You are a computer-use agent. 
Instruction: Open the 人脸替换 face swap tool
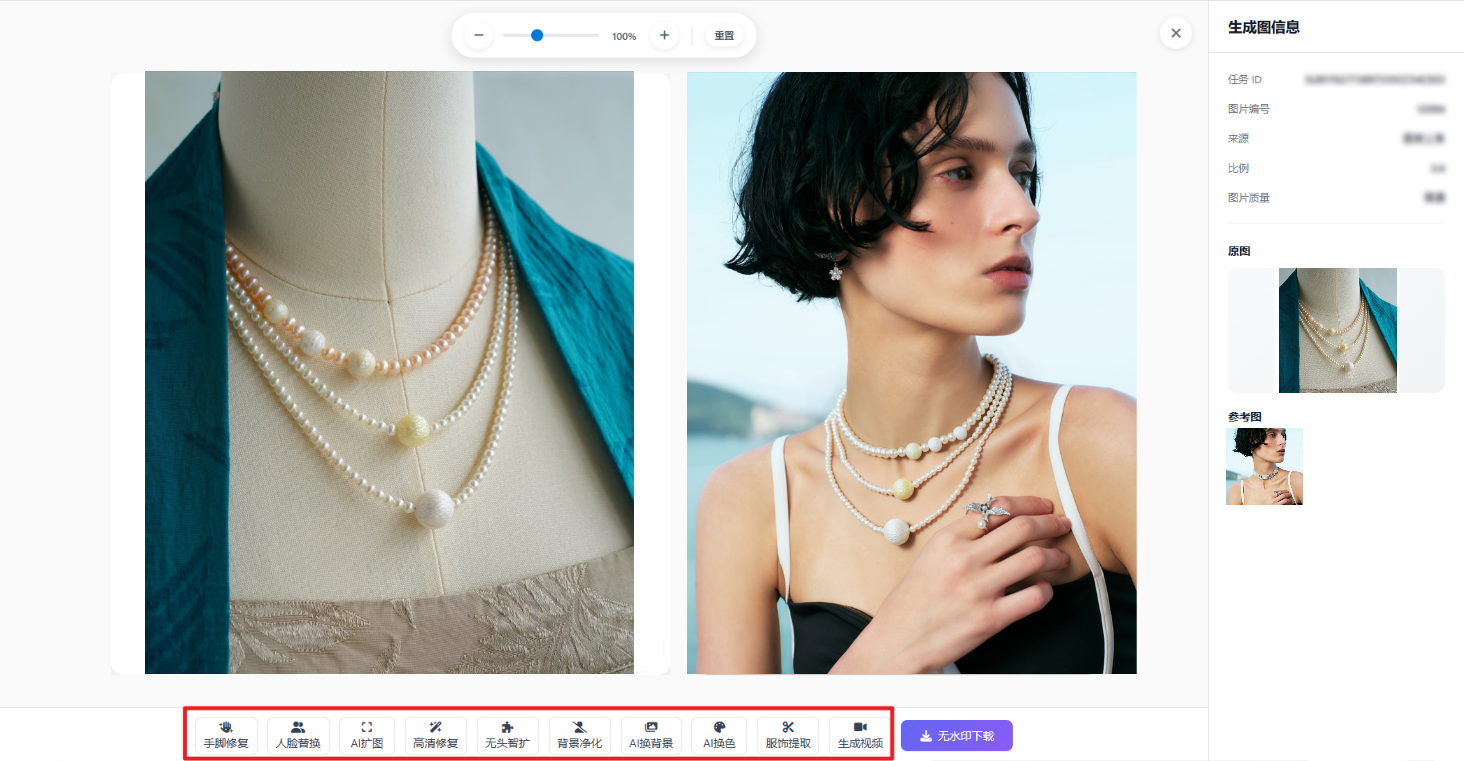click(x=298, y=735)
